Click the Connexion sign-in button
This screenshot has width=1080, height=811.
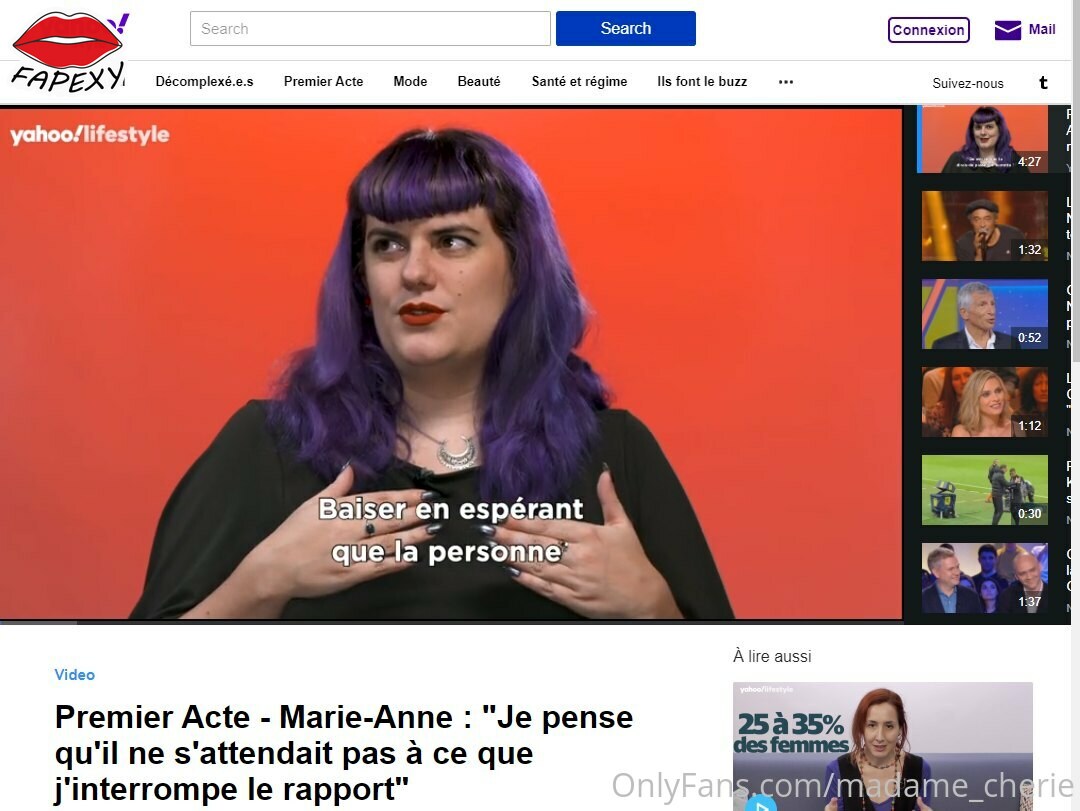click(x=928, y=30)
